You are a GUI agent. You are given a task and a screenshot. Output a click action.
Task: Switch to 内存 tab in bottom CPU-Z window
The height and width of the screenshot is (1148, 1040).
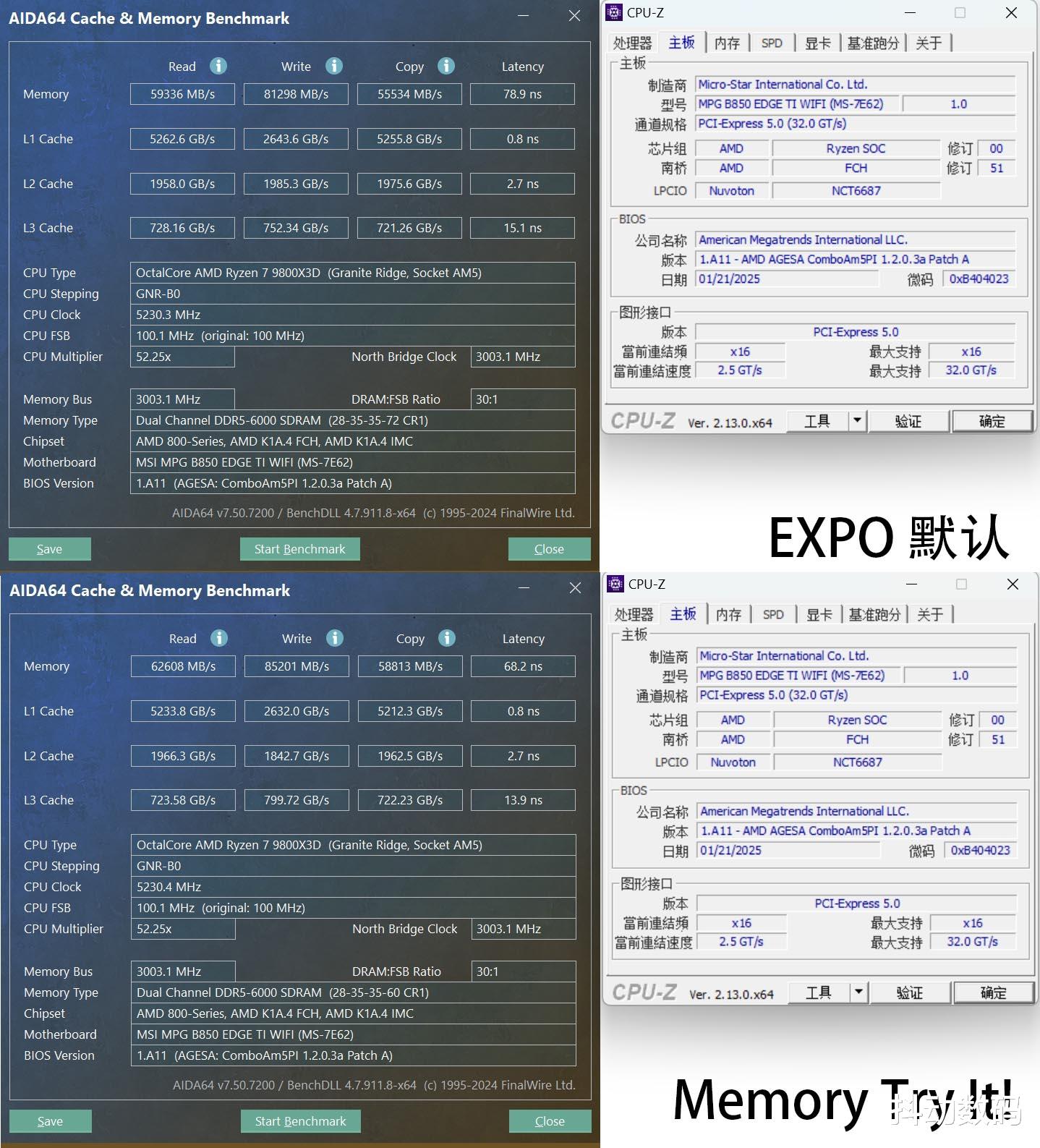pyautogui.click(x=728, y=615)
